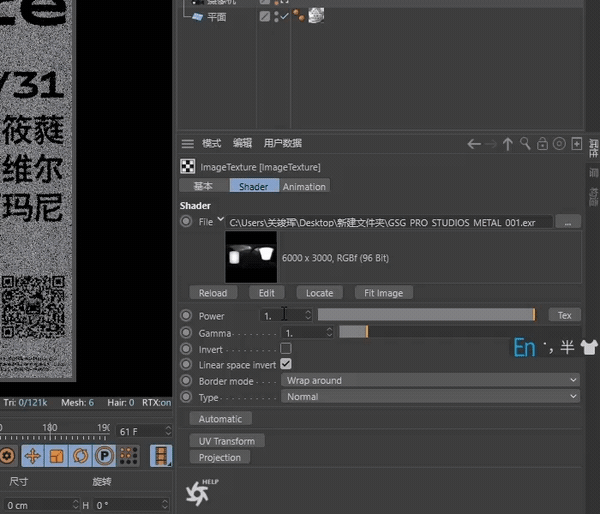Click the Linear space invert animation circle
Viewport: 600px width, 514px height.
pyautogui.click(x=186, y=364)
